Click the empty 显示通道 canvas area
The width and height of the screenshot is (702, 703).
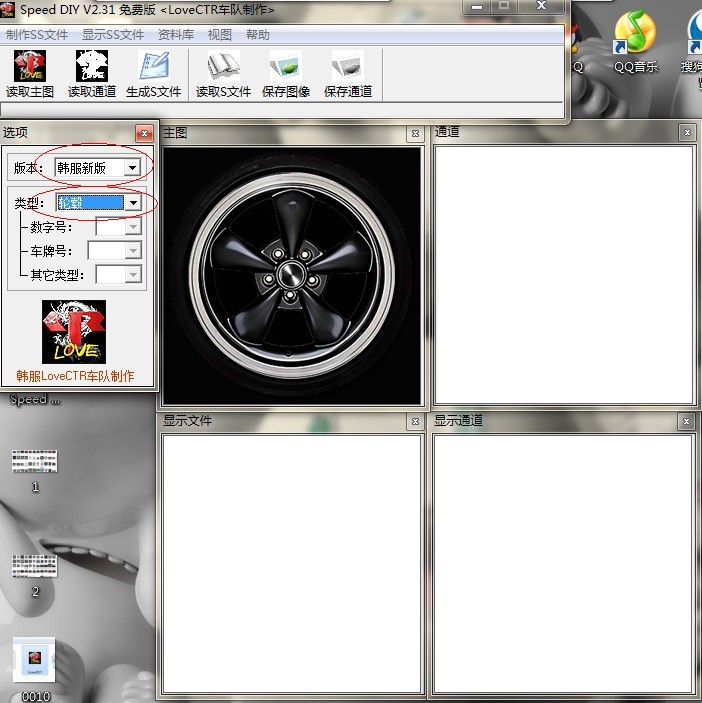(563, 564)
